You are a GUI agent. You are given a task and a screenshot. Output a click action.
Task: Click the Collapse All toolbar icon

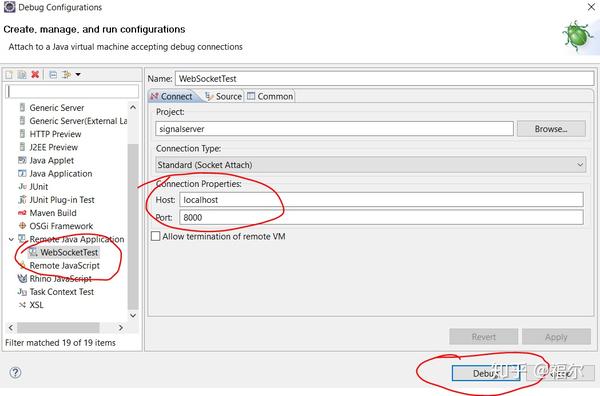click(x=53, y=75)
